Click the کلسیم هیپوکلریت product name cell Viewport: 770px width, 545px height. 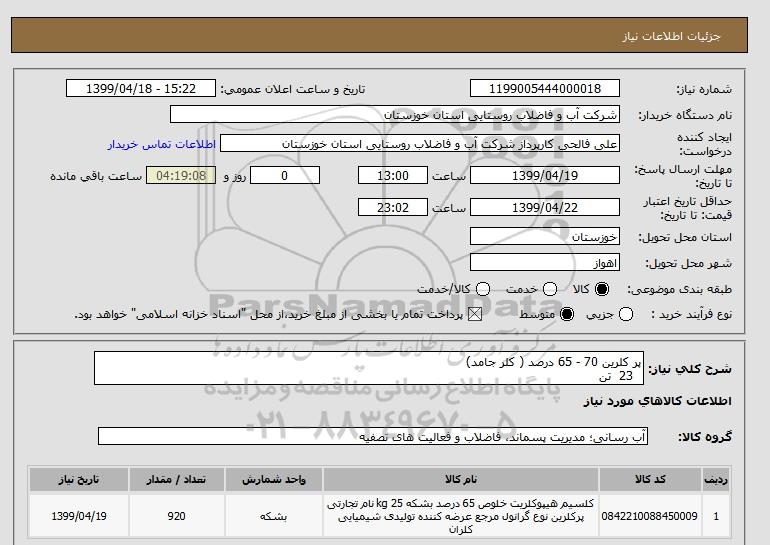pos(461,516)
